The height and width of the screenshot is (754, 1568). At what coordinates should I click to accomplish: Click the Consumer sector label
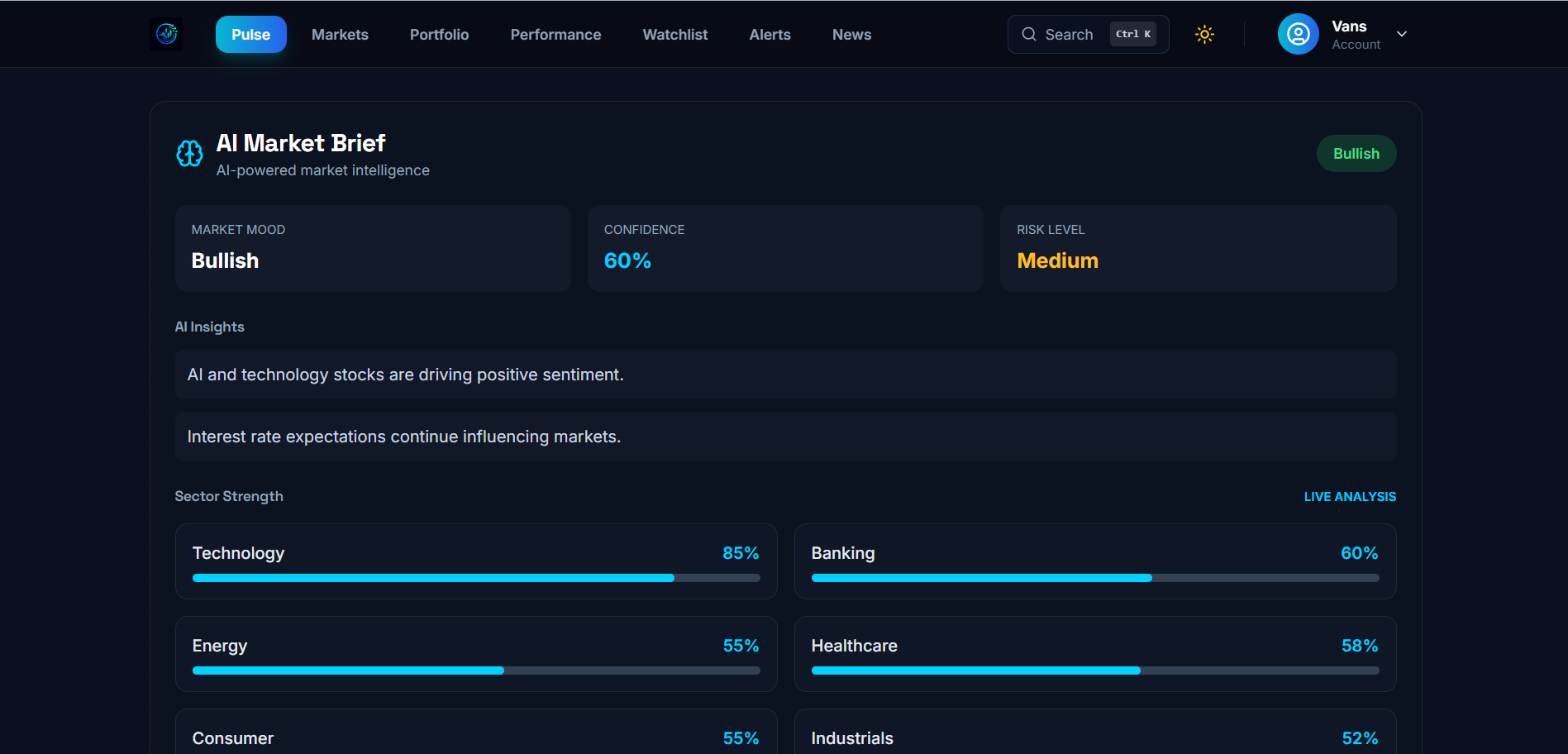(x=233, y=738)
